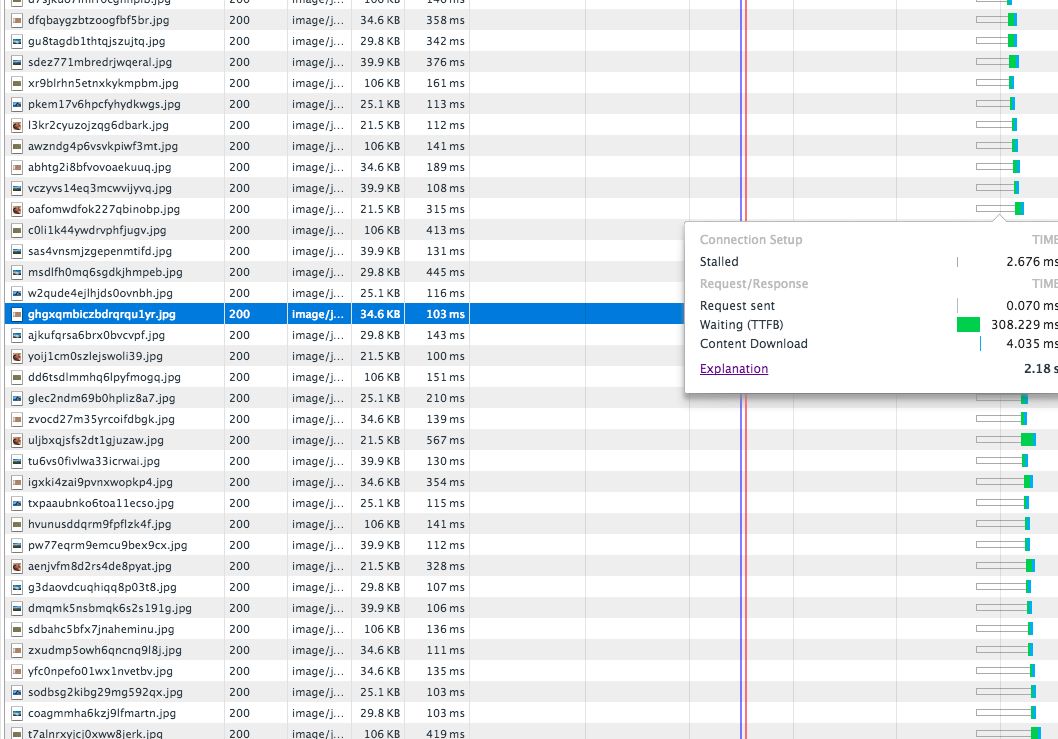Viewport: 1058px width, 739px height.
Task: Select request g3daovdcuqhiqq8p03t8.jpg by name
Action: point(102,586)
